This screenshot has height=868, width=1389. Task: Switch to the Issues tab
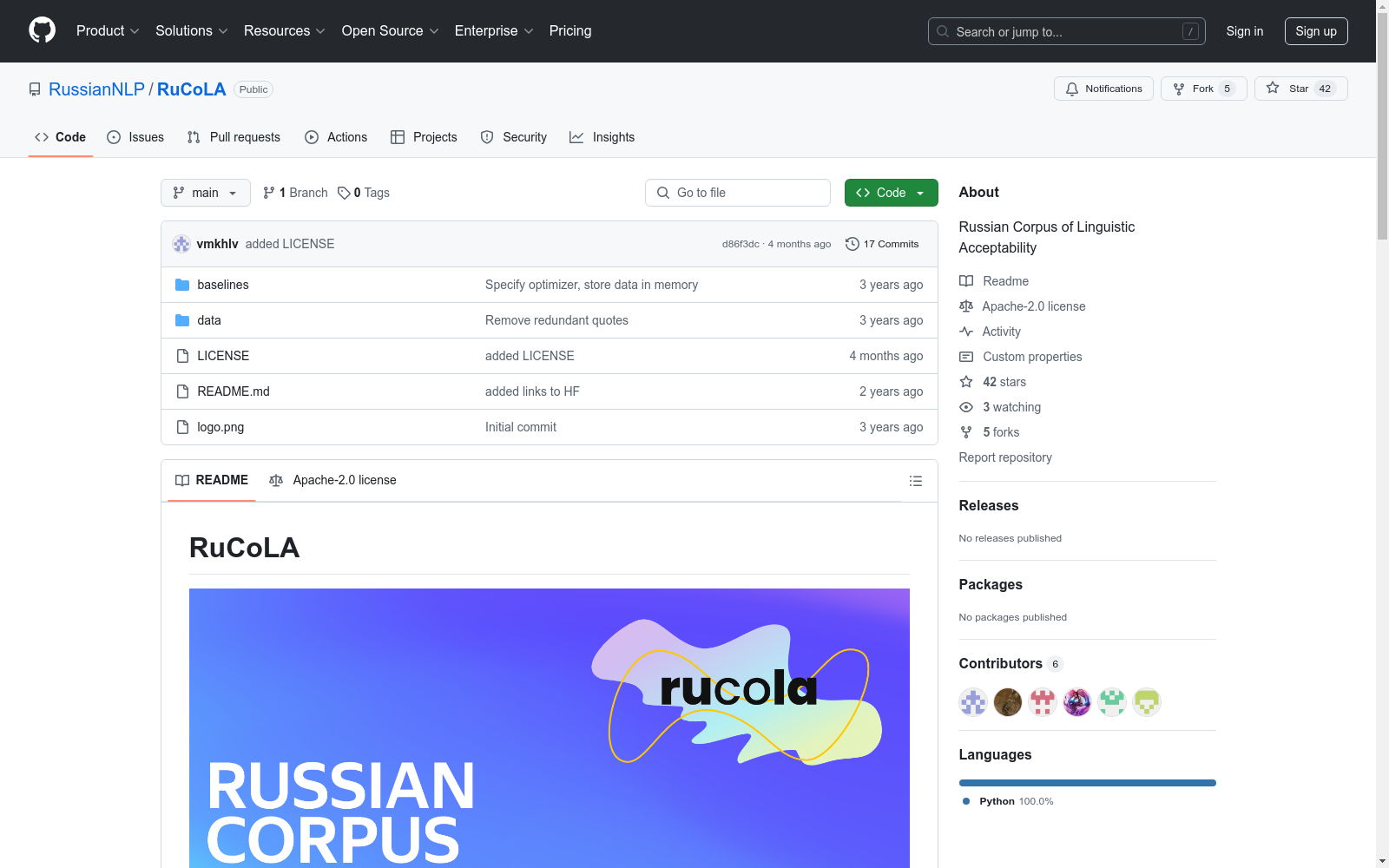coord(135,137)
